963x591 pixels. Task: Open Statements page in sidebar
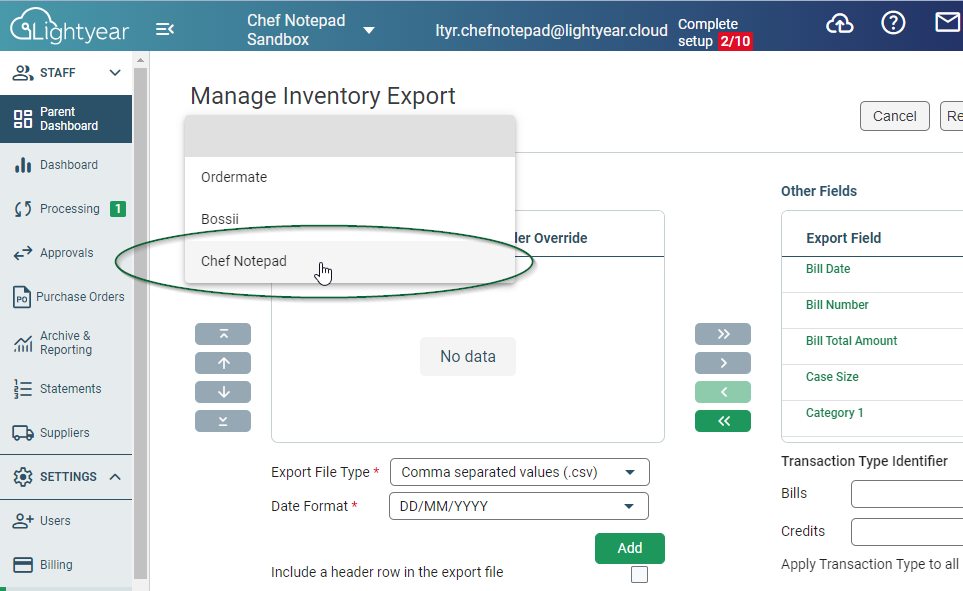click(x=66, y=389)
